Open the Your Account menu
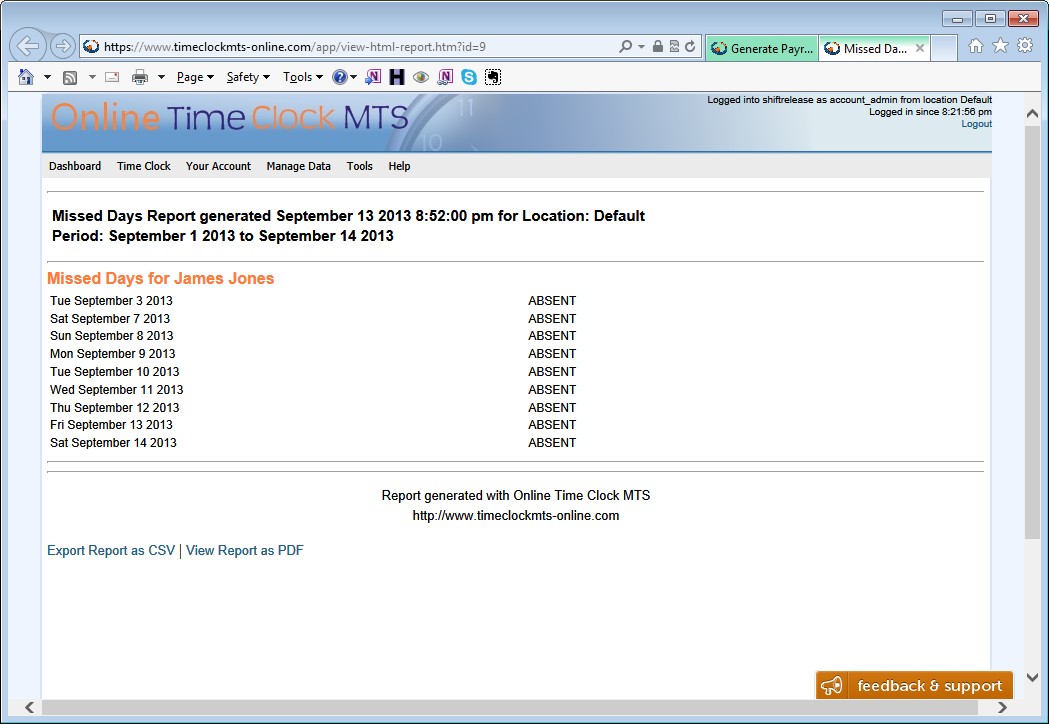This screenshot has height=724, width=1049. pyautogui.click(x=218, y=166)
